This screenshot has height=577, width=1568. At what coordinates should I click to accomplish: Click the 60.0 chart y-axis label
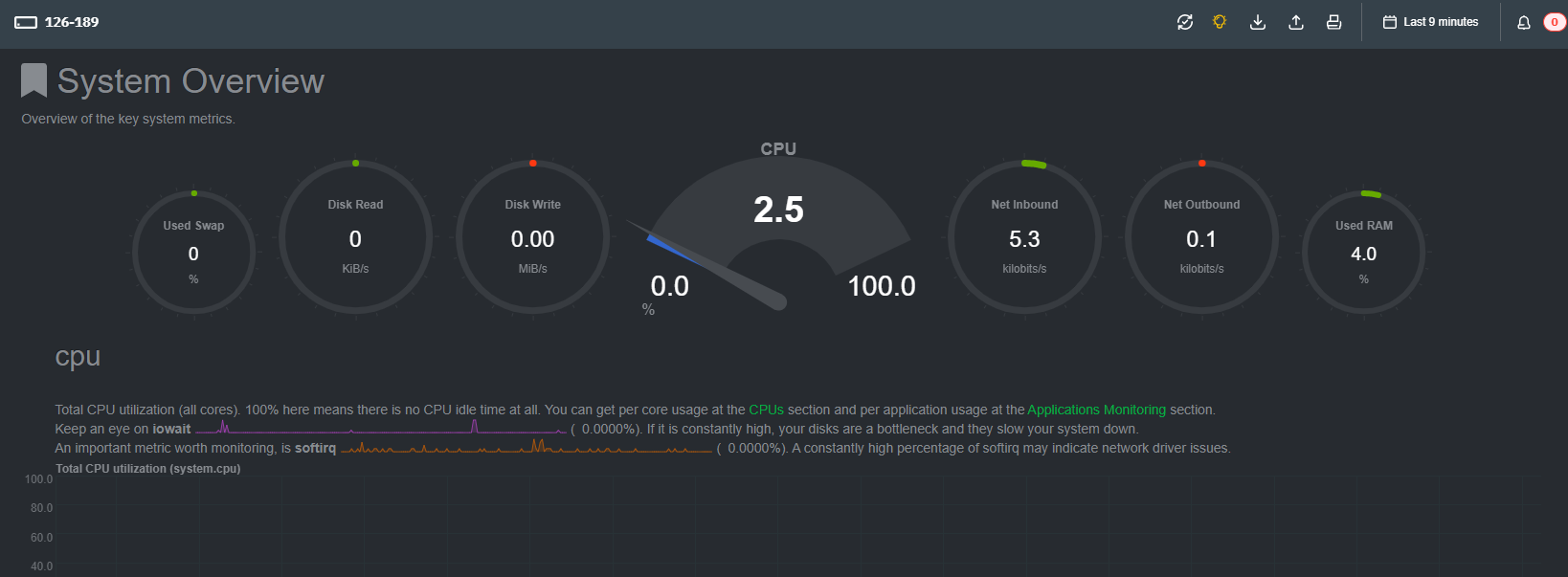41,538
